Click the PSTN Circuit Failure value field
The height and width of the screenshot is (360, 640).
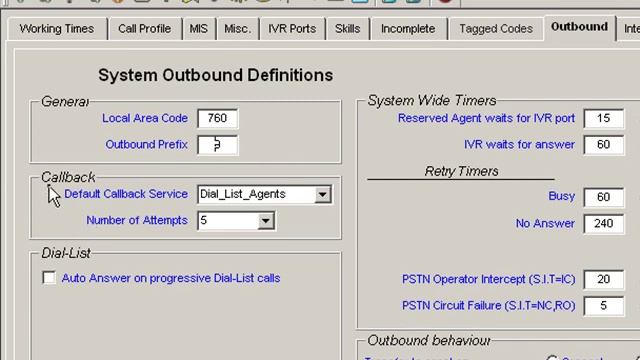pos(604,306)
